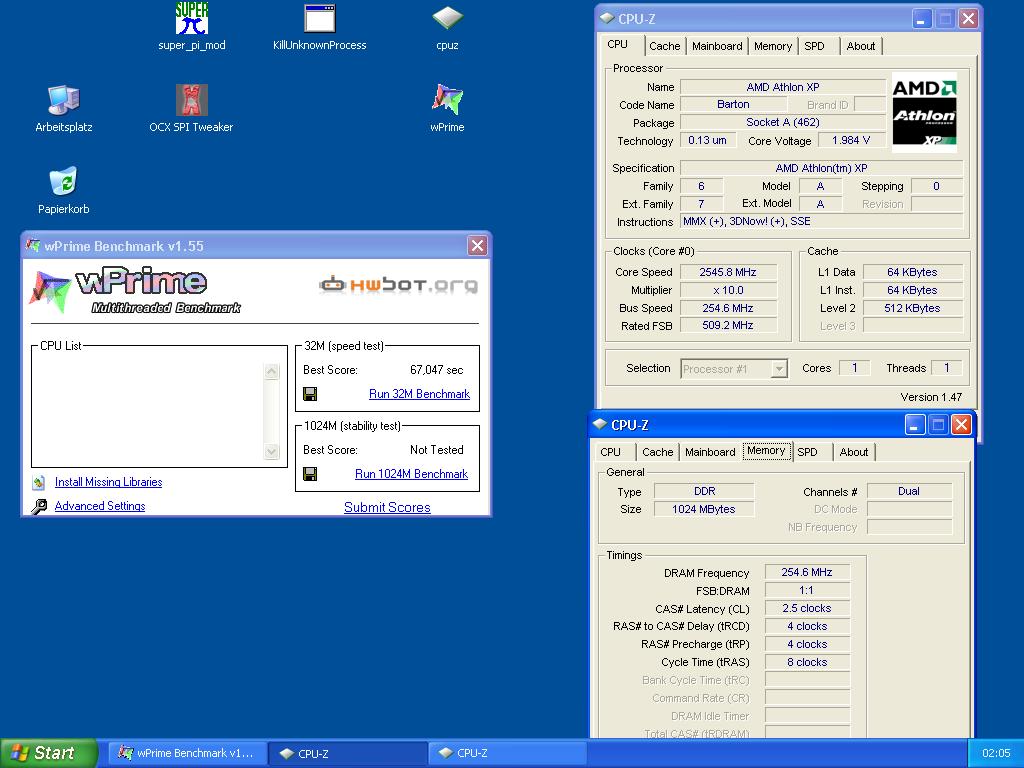The width and height of the screenshot is (1024, 768).
Task: Minimize the upper CPU-Z window
Action: (921, 19)
